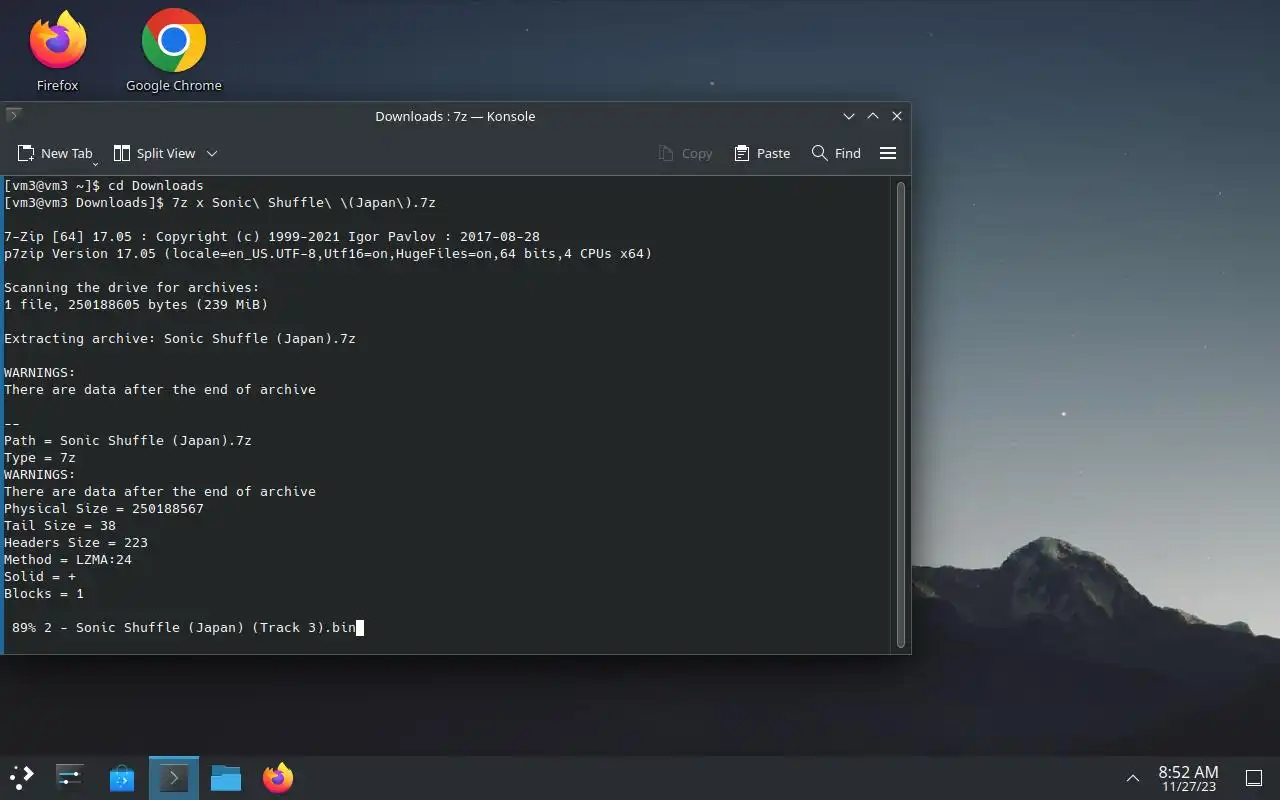Open the Konsole hamburger menu
The image size is (1280, 800).
[x=888, y=153]
